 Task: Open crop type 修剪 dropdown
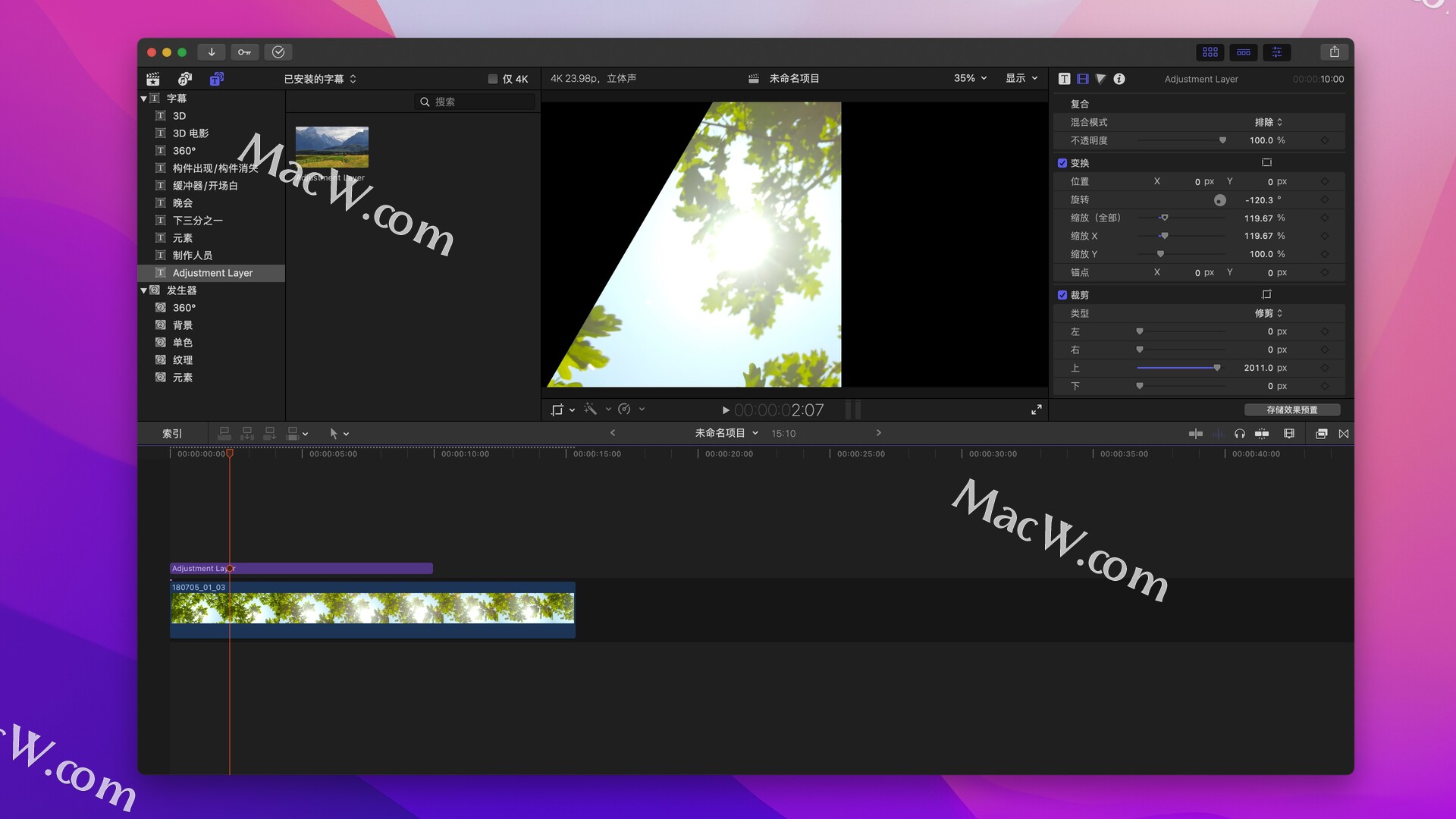(1268, 313)
